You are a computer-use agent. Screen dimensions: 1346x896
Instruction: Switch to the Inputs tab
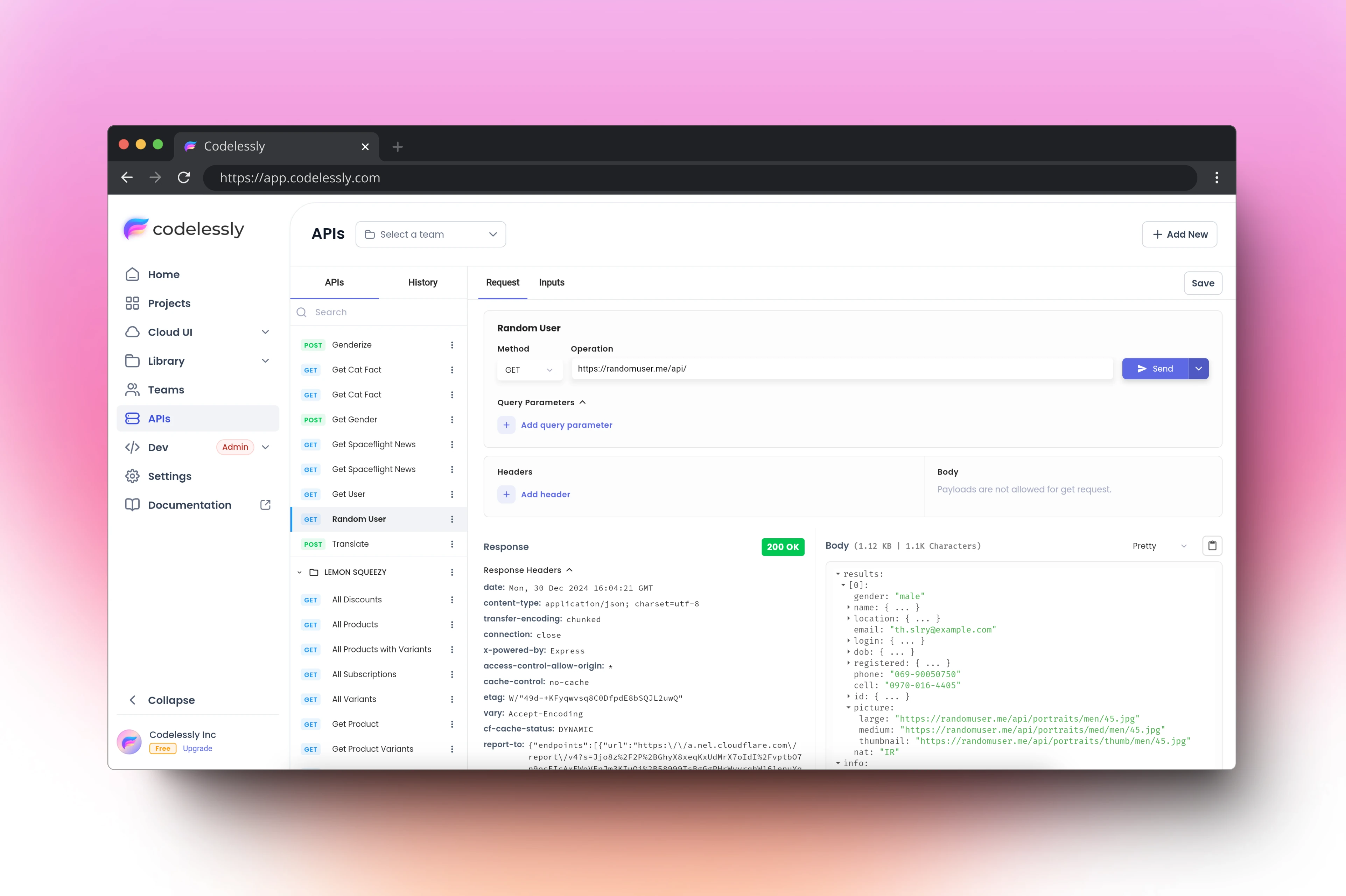coord(551,282)
